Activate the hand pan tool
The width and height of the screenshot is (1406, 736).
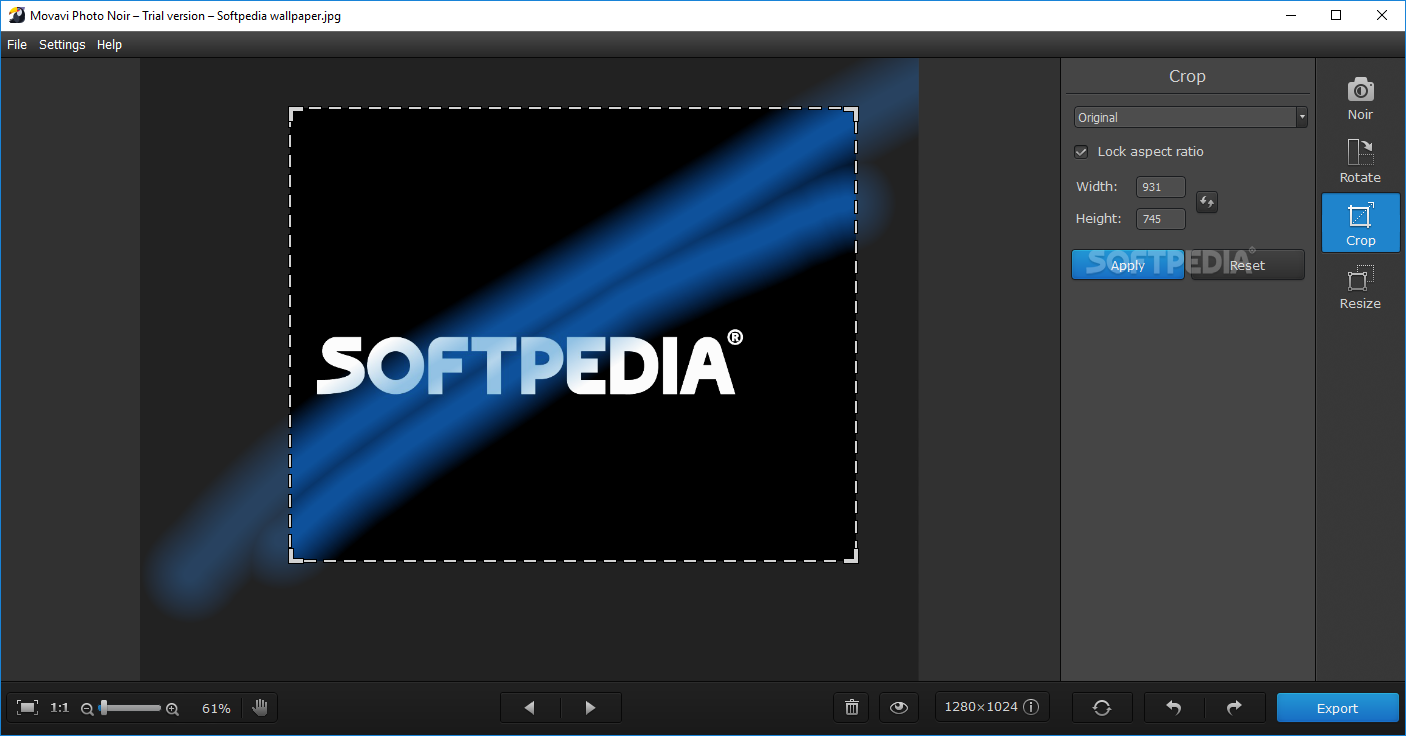pos(260,708)
